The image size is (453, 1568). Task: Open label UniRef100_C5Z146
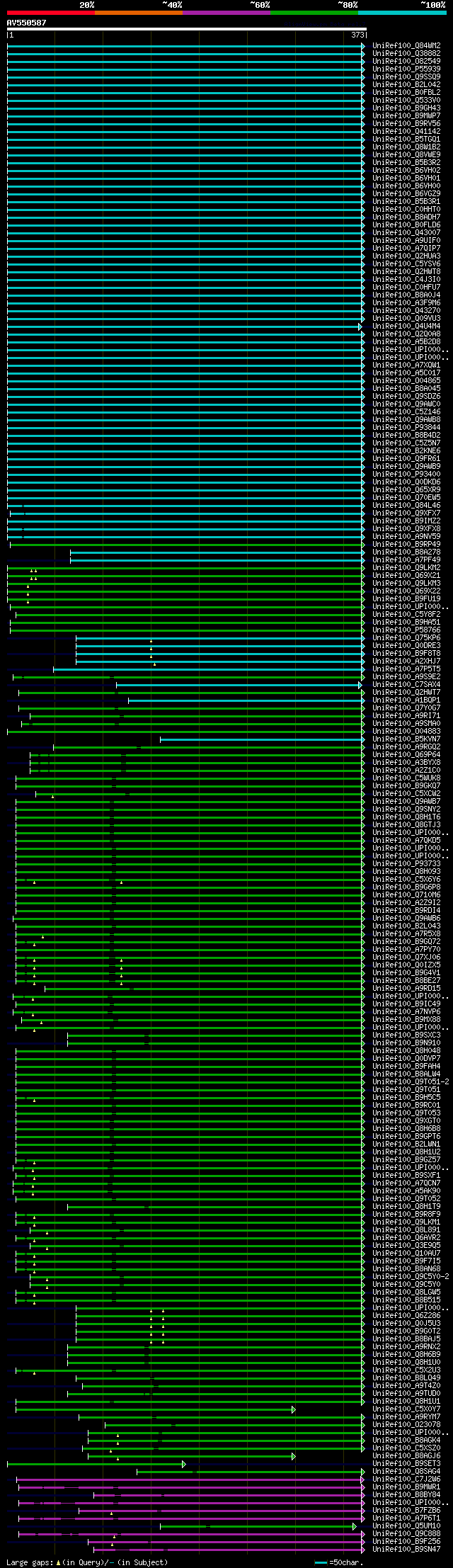coord(406,411)
